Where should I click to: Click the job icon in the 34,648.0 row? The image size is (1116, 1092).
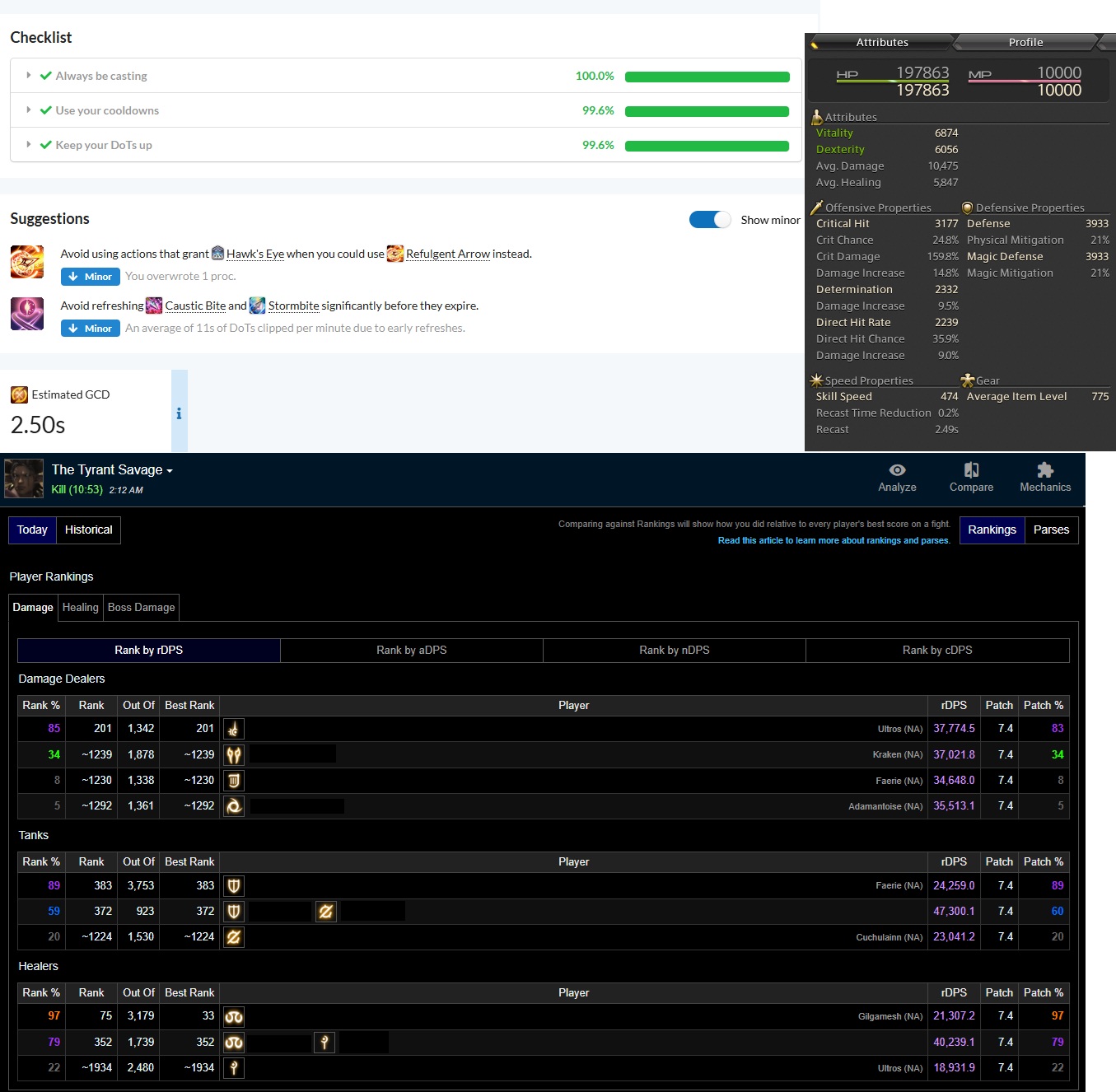click(234, 780)
